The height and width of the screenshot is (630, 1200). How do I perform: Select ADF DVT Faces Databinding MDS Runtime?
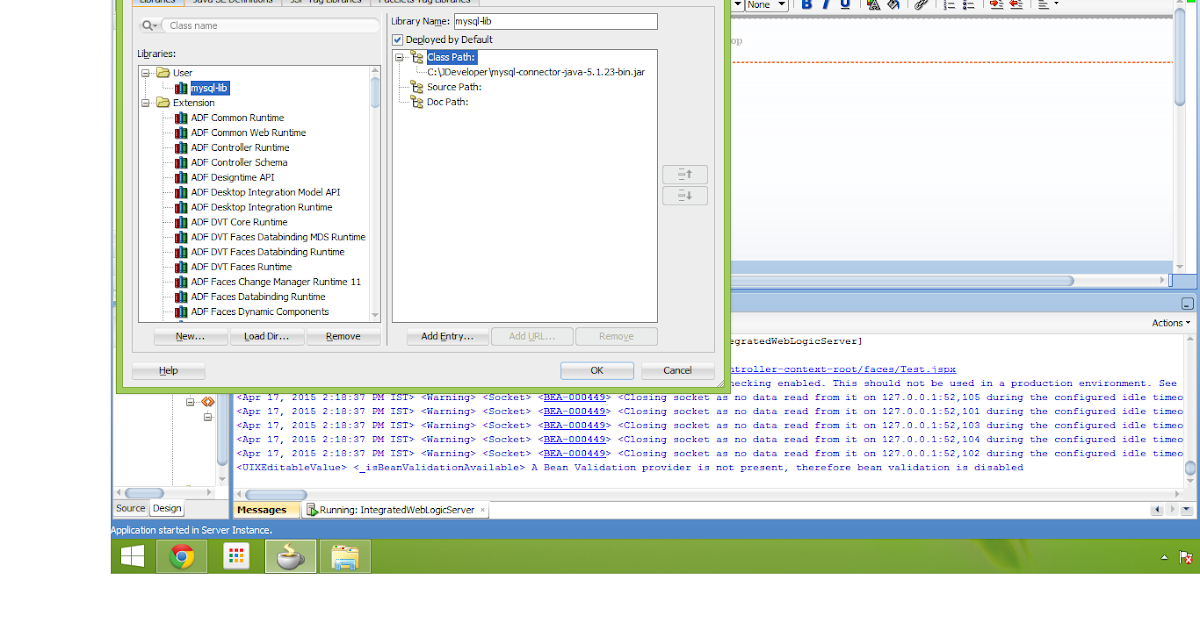[278, 237]
